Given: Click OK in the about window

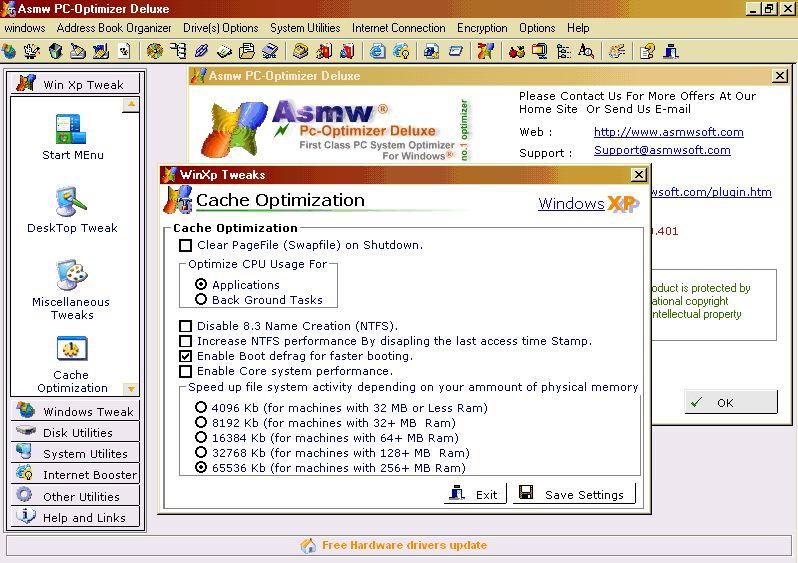Looking at the screenshot, I should 731,402.
